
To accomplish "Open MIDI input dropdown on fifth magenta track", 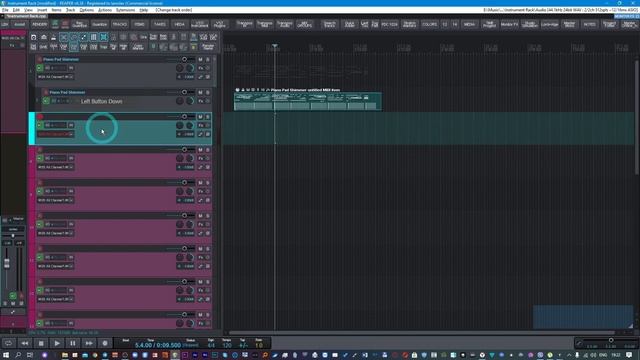I will point(56,299).
